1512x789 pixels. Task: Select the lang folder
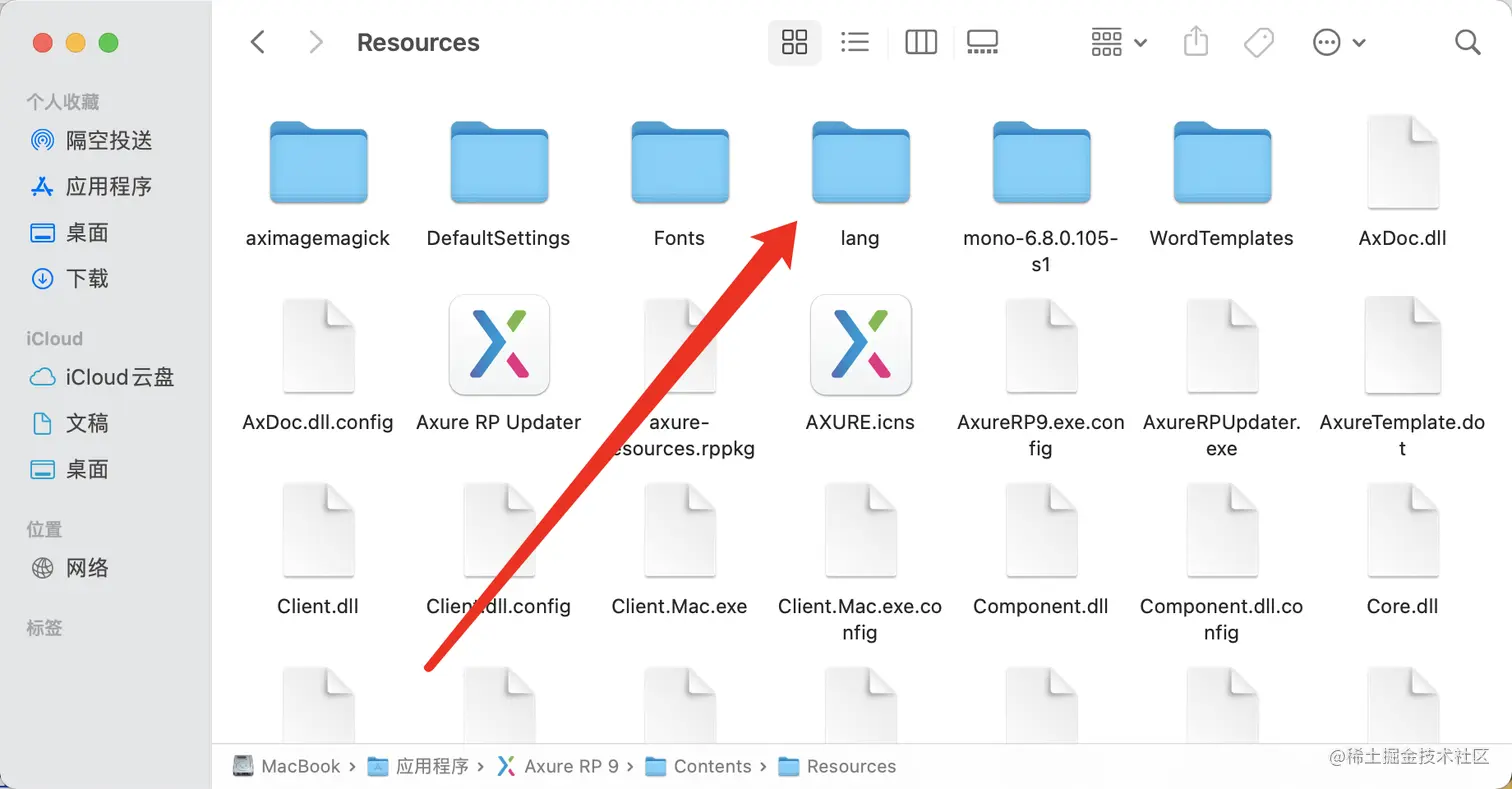tap(860, 163)
